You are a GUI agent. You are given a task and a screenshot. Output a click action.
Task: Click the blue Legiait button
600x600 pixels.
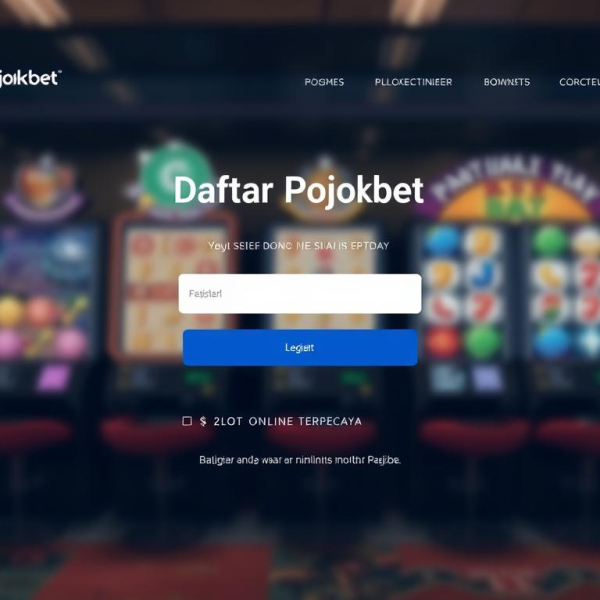(x=300, y=347)
